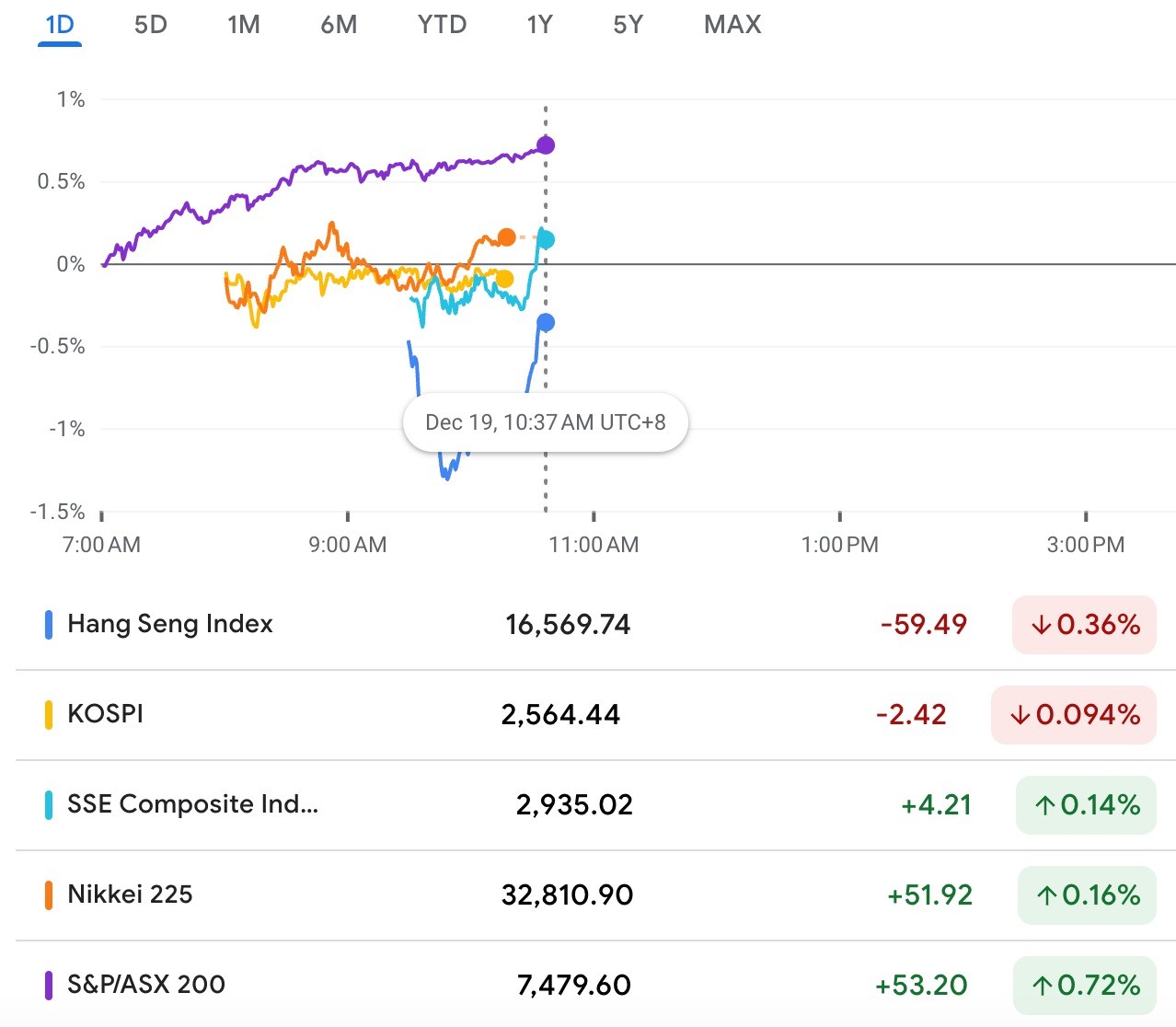This screenshot has height=1027, width=1176.
Task: Click the yellow KOSPI chart endpoint dot
Action: click(x=504, y=279)
